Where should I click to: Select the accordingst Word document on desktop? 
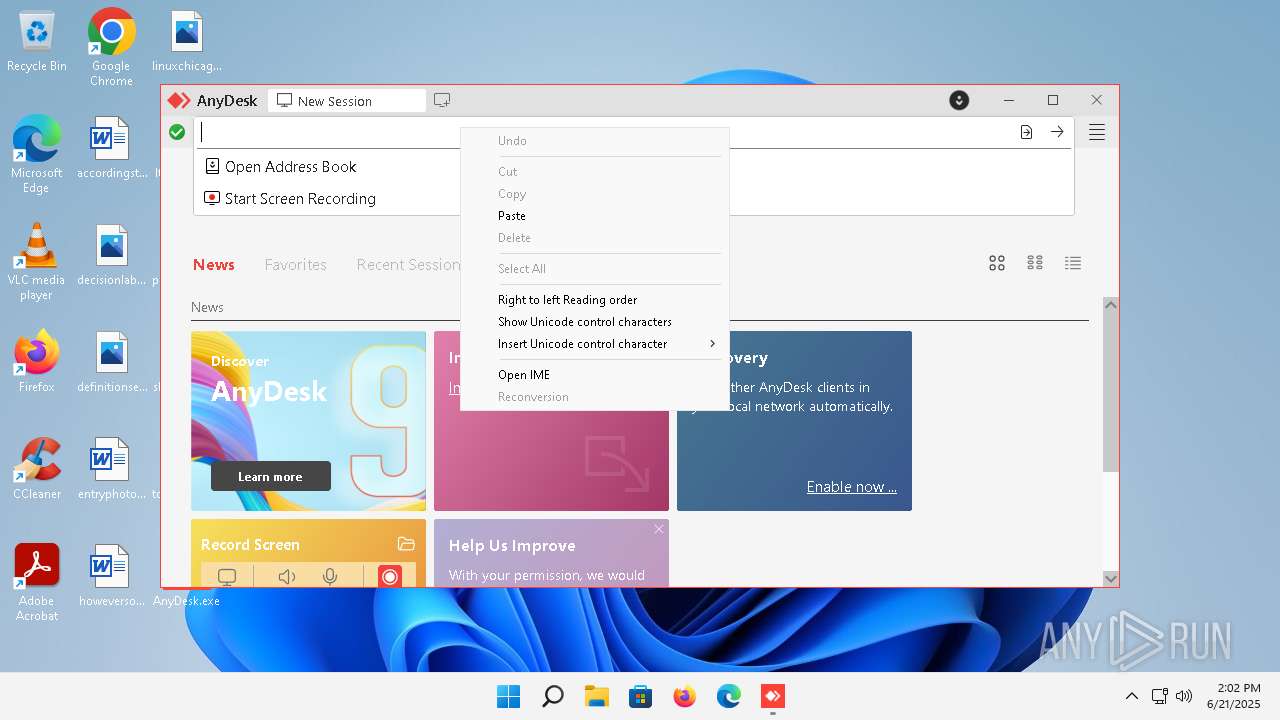[111, 148]
